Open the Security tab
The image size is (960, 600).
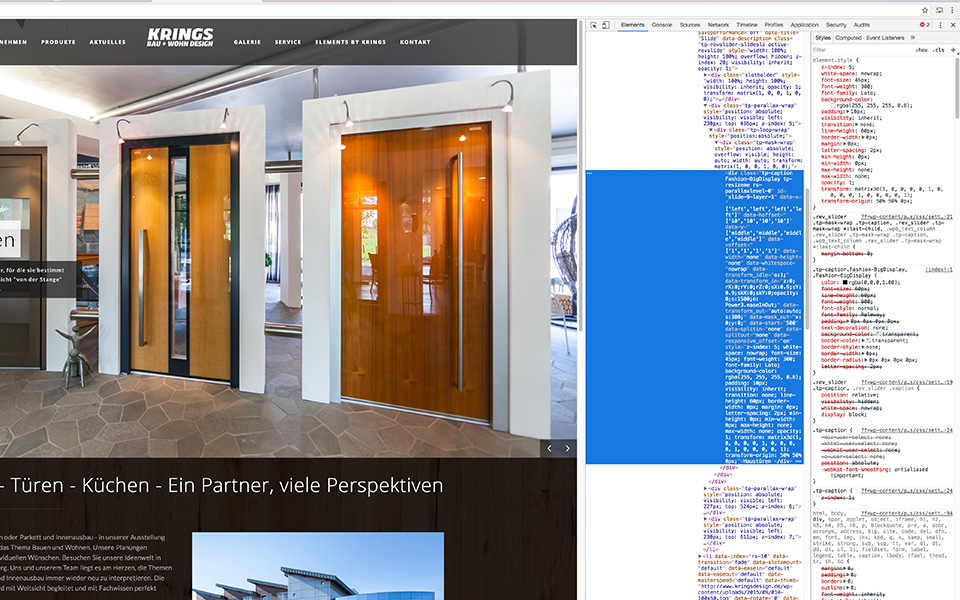pos(836,25)
